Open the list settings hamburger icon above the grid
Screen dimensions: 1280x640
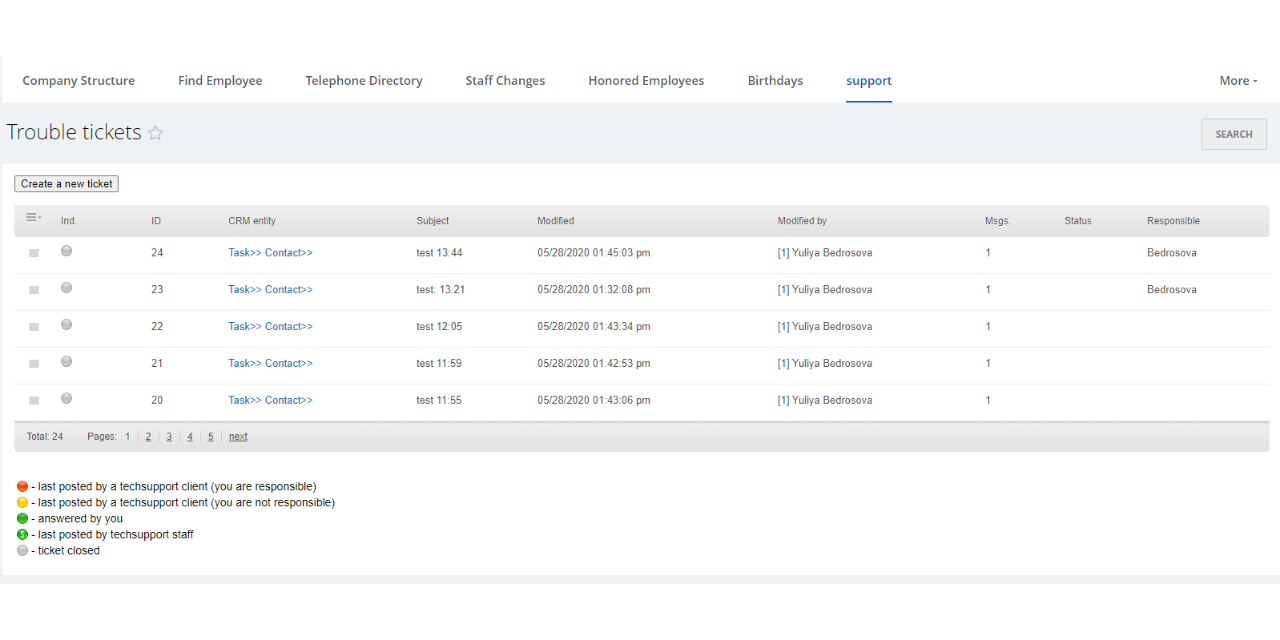[31, 216]
